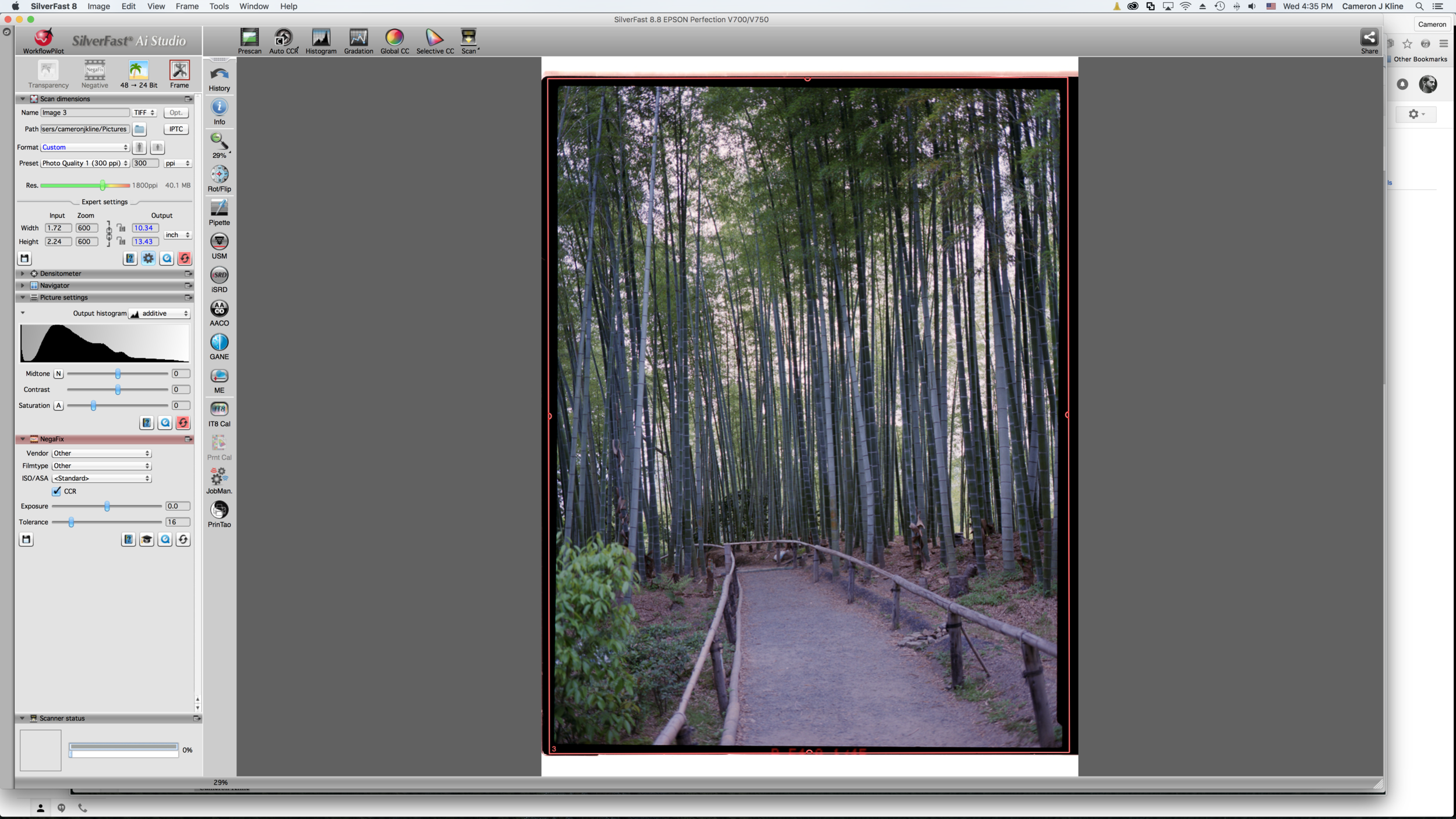Open the Rot/Flip tool
This screenshot has height=819, width=1456.
220,179
